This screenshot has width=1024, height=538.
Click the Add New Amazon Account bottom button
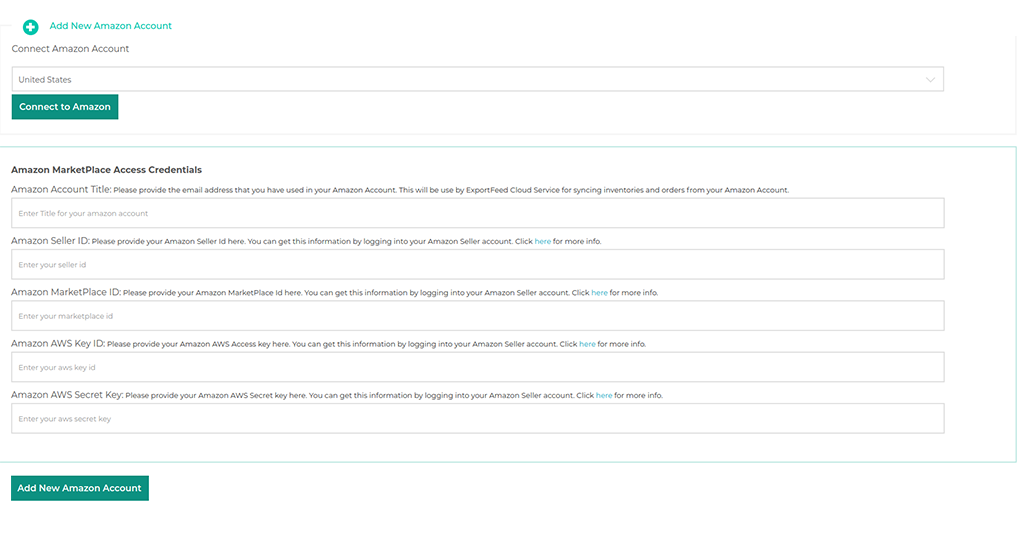(x=80, y=488)
